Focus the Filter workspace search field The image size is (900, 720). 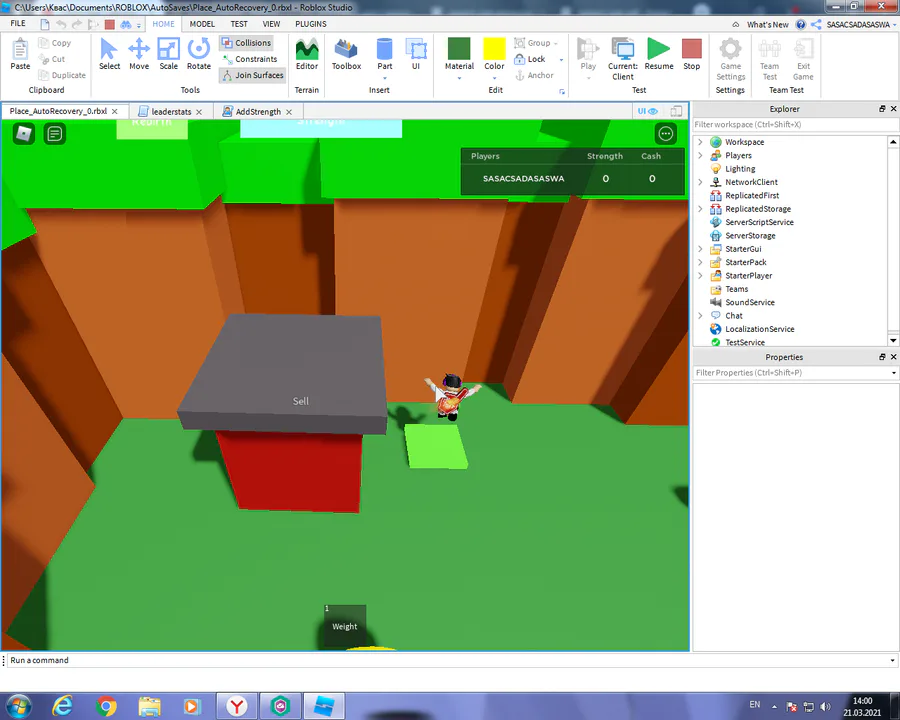pyautogui.click(x=795, y=124)
